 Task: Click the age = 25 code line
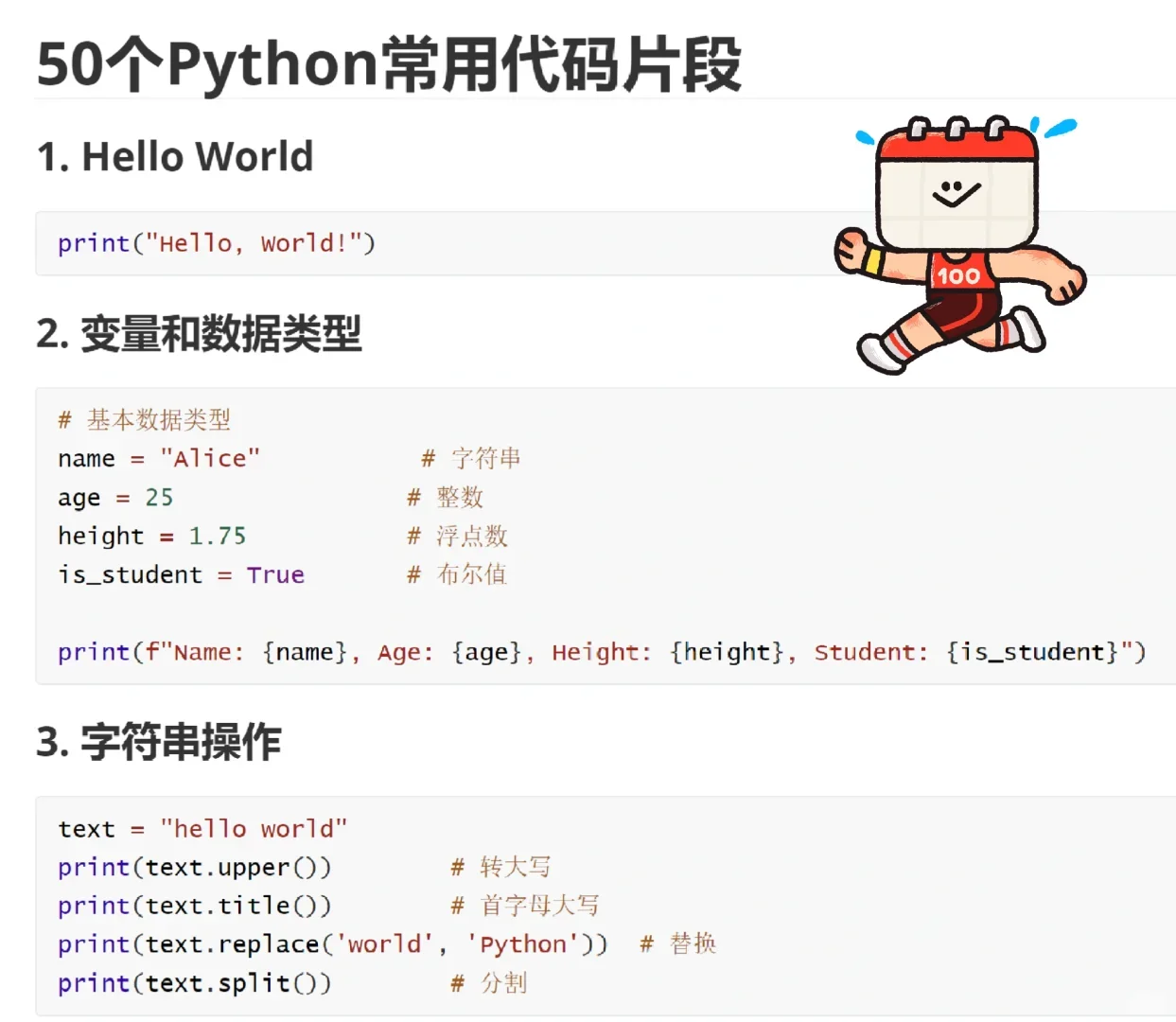click(x=117, y=497)
